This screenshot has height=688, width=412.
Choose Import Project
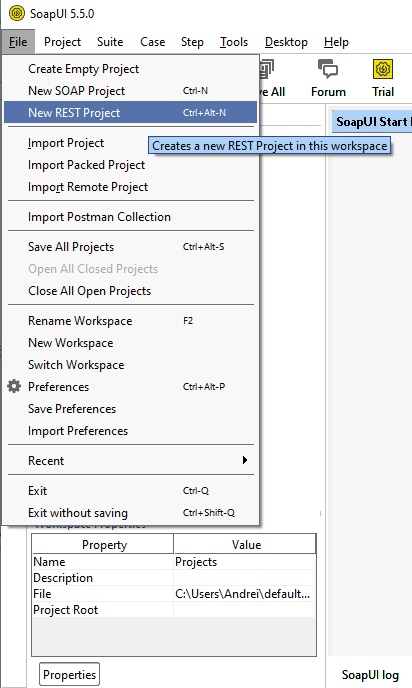click(130, 143)
